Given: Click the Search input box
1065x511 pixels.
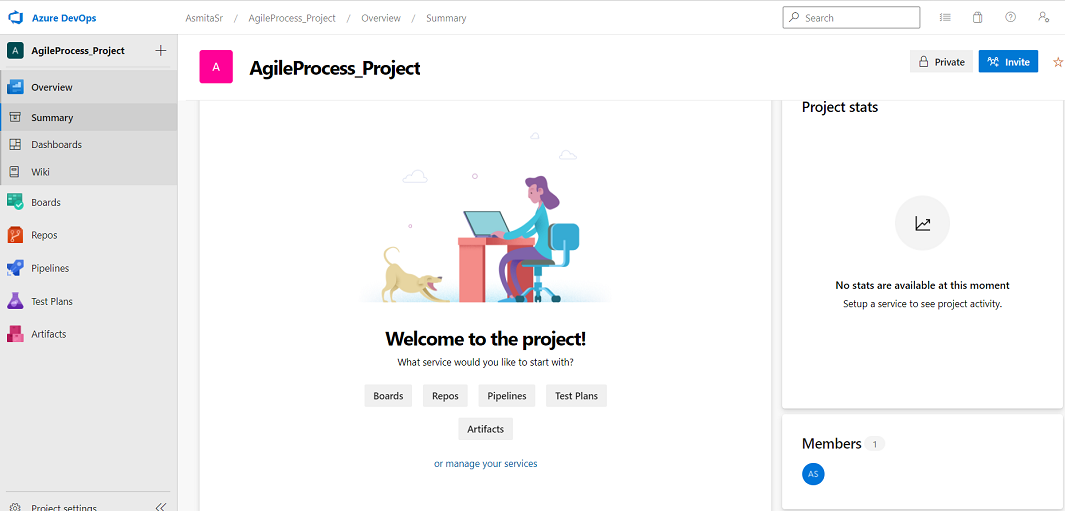Looking at the screenshot, I should (850, 18).
